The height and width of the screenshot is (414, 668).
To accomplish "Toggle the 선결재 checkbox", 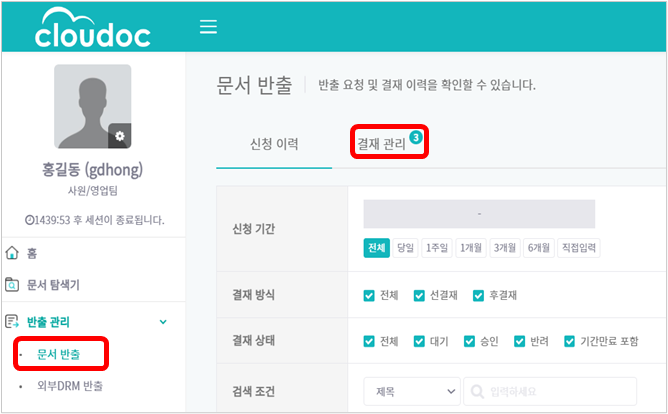I will click(x=420, y=296).
